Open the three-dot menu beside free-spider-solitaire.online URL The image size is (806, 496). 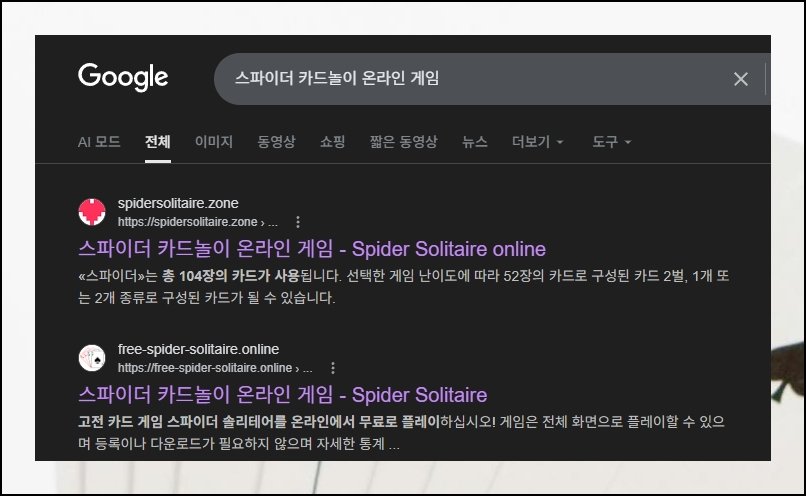333,368
